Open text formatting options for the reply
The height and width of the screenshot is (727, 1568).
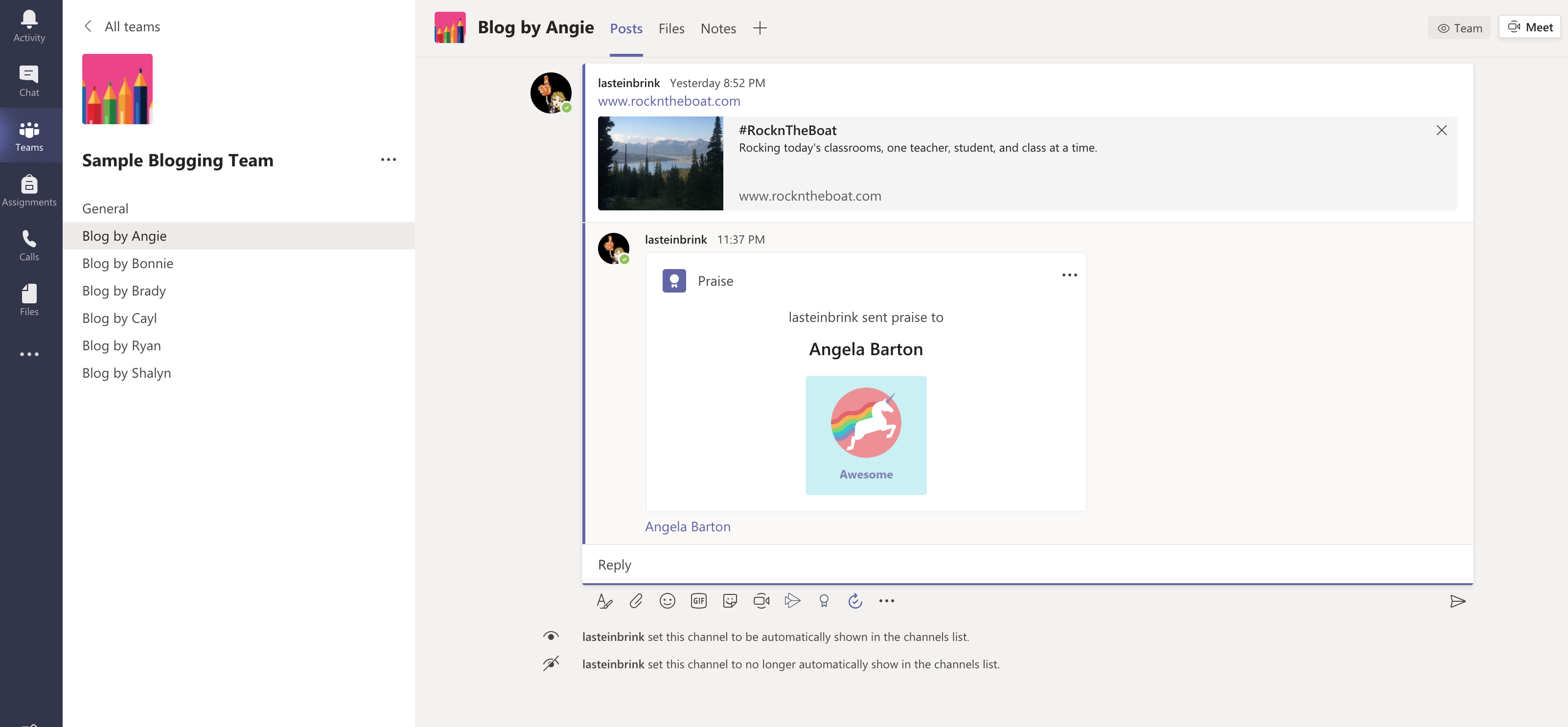point(604,600)
